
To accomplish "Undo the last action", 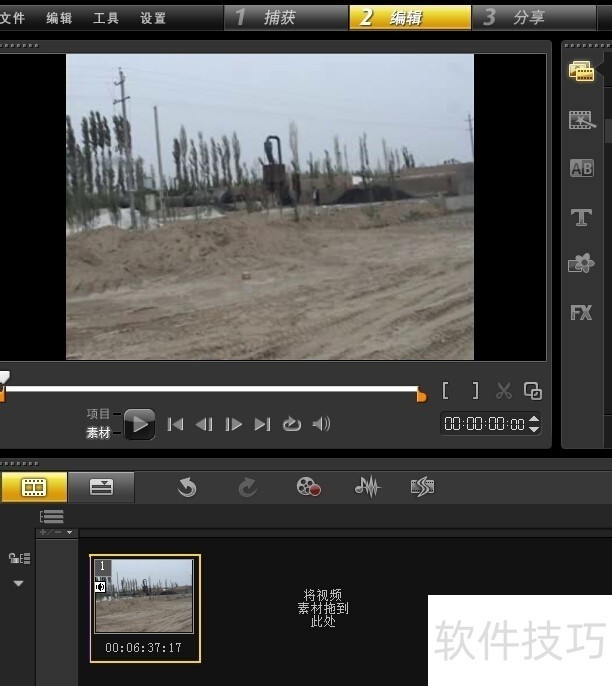I will tap(187, 487).
